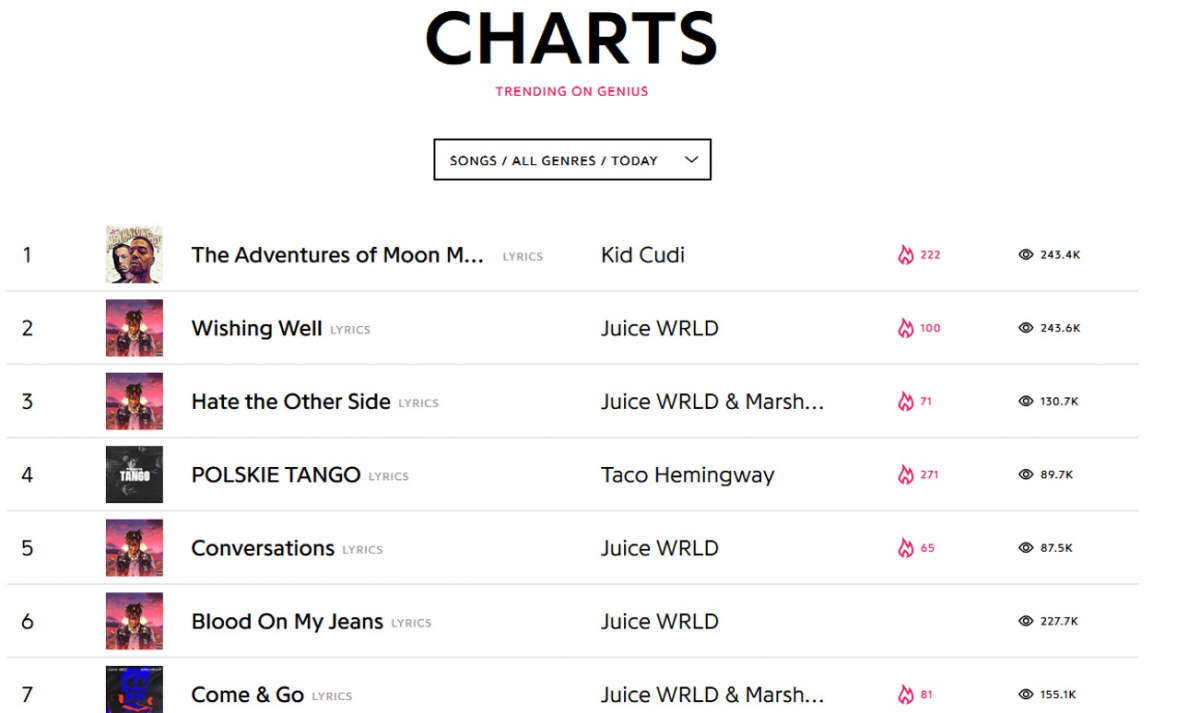Click the eye views icon for Blood On My Jeans

pyautogui.click(x=1025, y=621)
